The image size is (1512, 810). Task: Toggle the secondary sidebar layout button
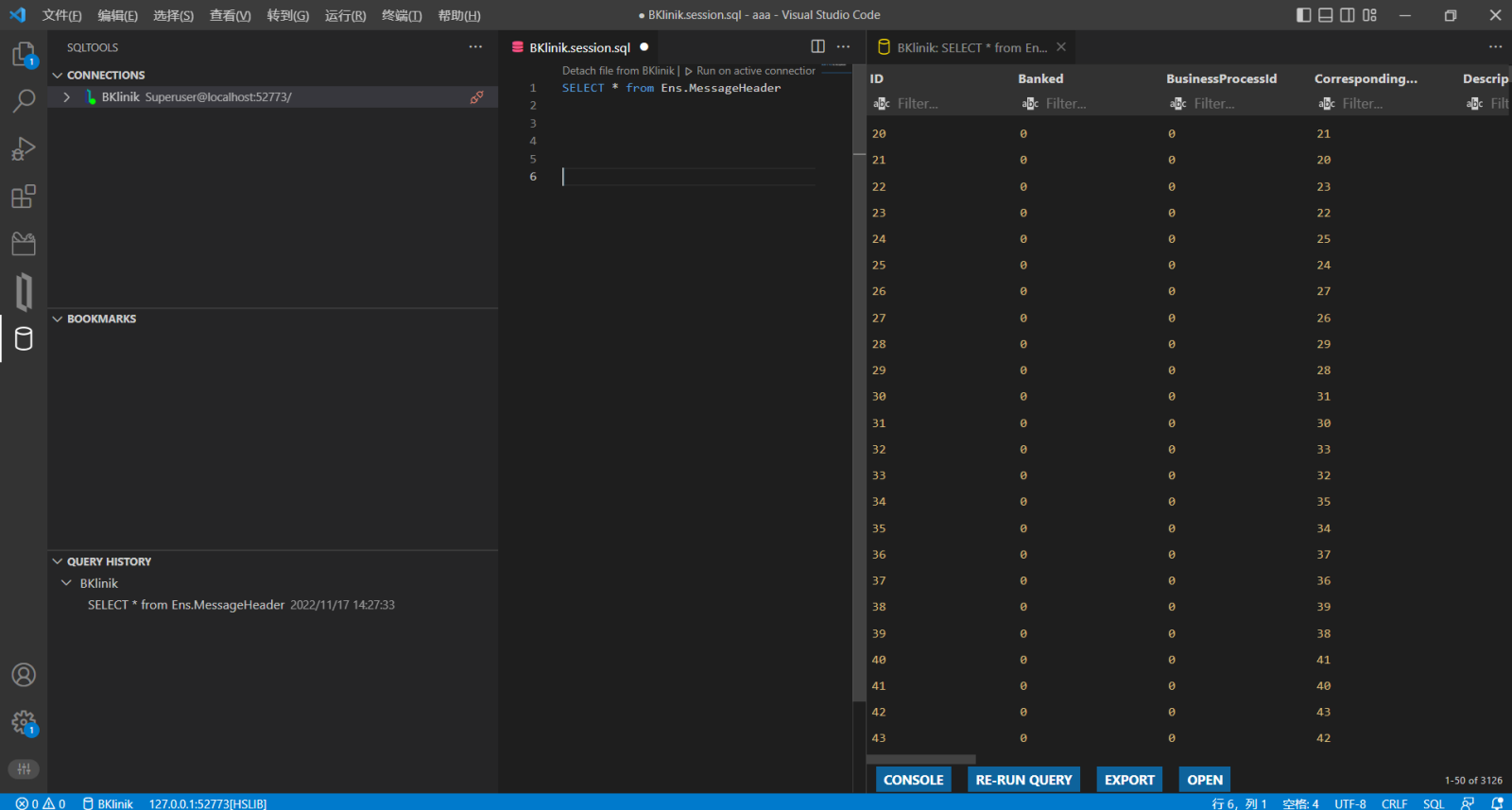pyautogui.click(x=1348, y=15)
